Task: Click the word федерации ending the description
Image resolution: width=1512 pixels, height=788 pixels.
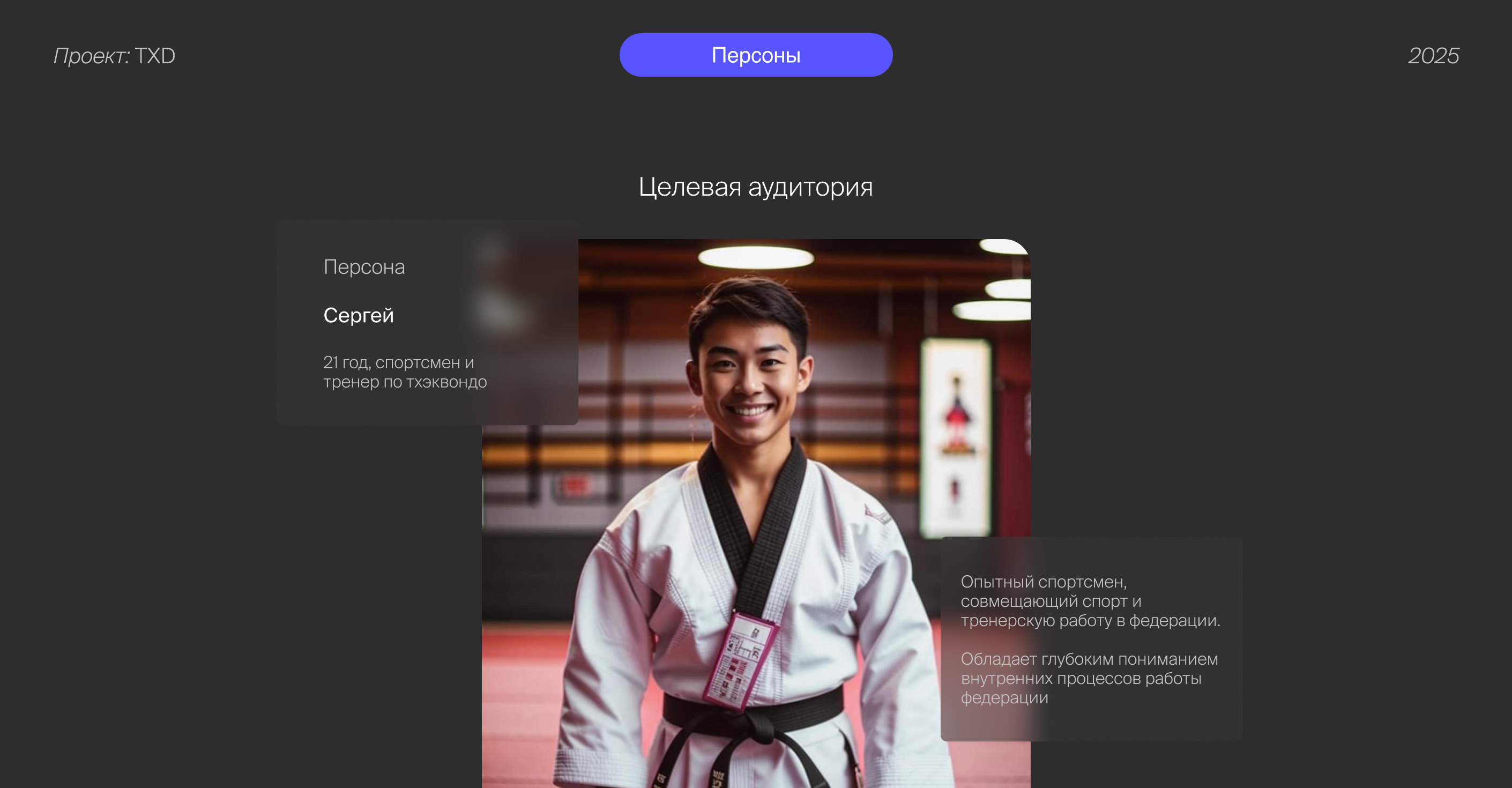Action: pos(1004,697)
